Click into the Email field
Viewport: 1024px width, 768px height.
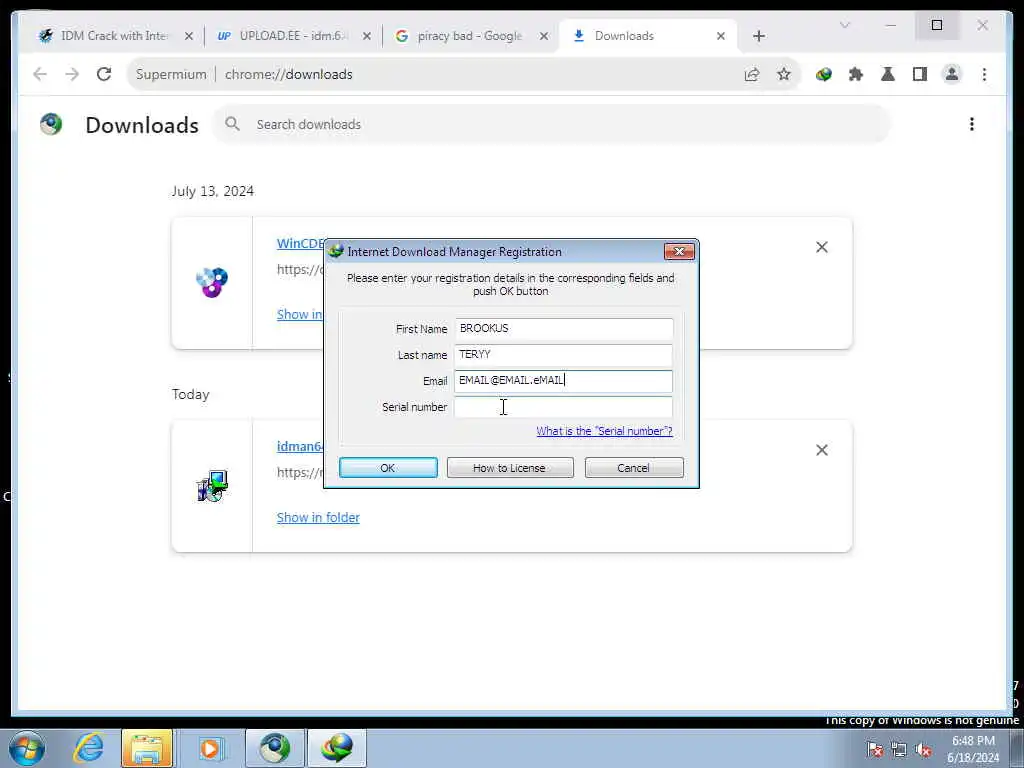click(563, 381)
